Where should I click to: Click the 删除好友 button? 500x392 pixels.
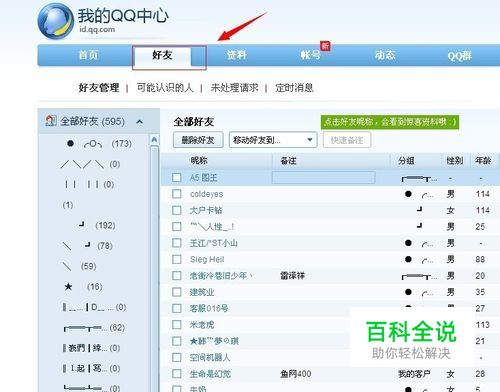198,140
